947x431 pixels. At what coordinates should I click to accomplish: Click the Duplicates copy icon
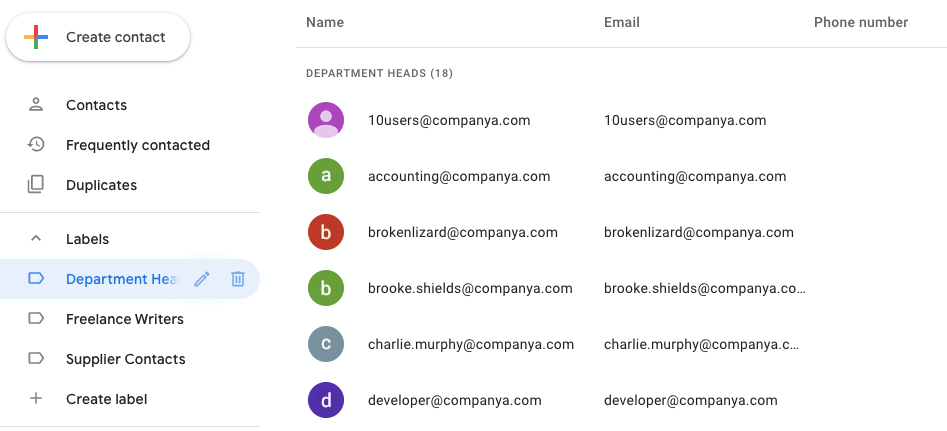(x=36, y=185)
